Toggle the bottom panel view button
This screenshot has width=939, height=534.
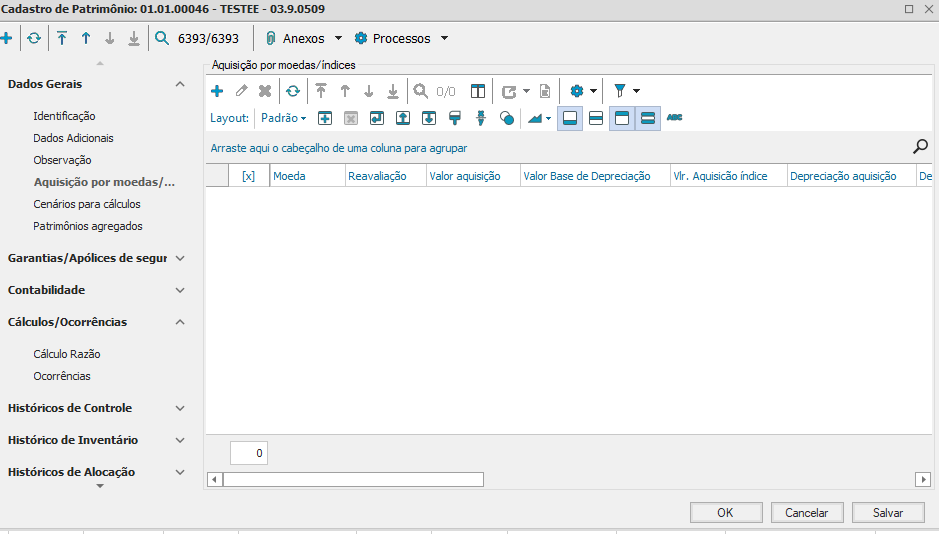(x=569, y=118)
